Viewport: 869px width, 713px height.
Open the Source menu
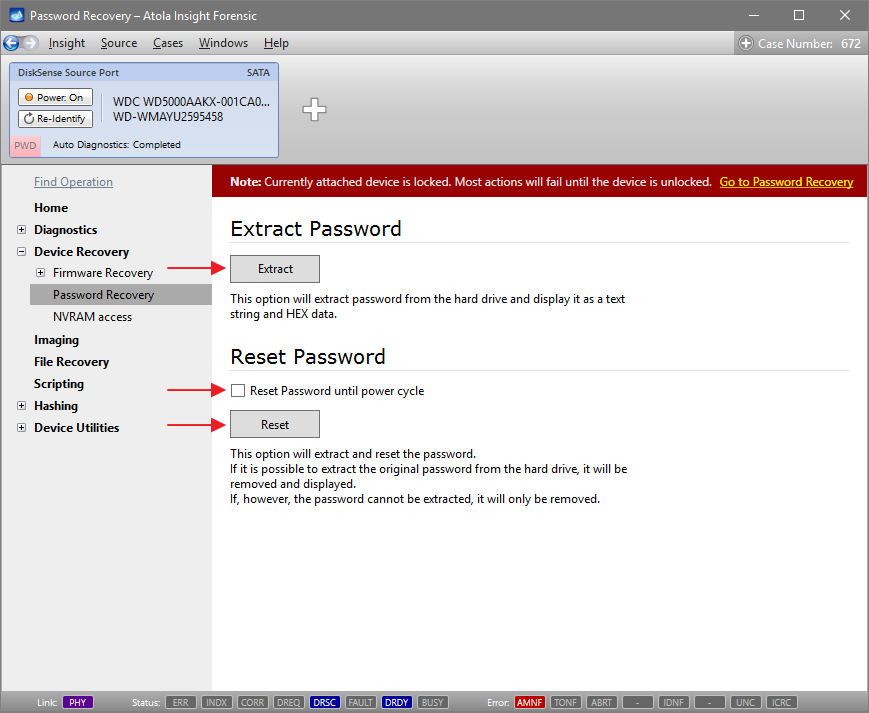tap(118, 43)
